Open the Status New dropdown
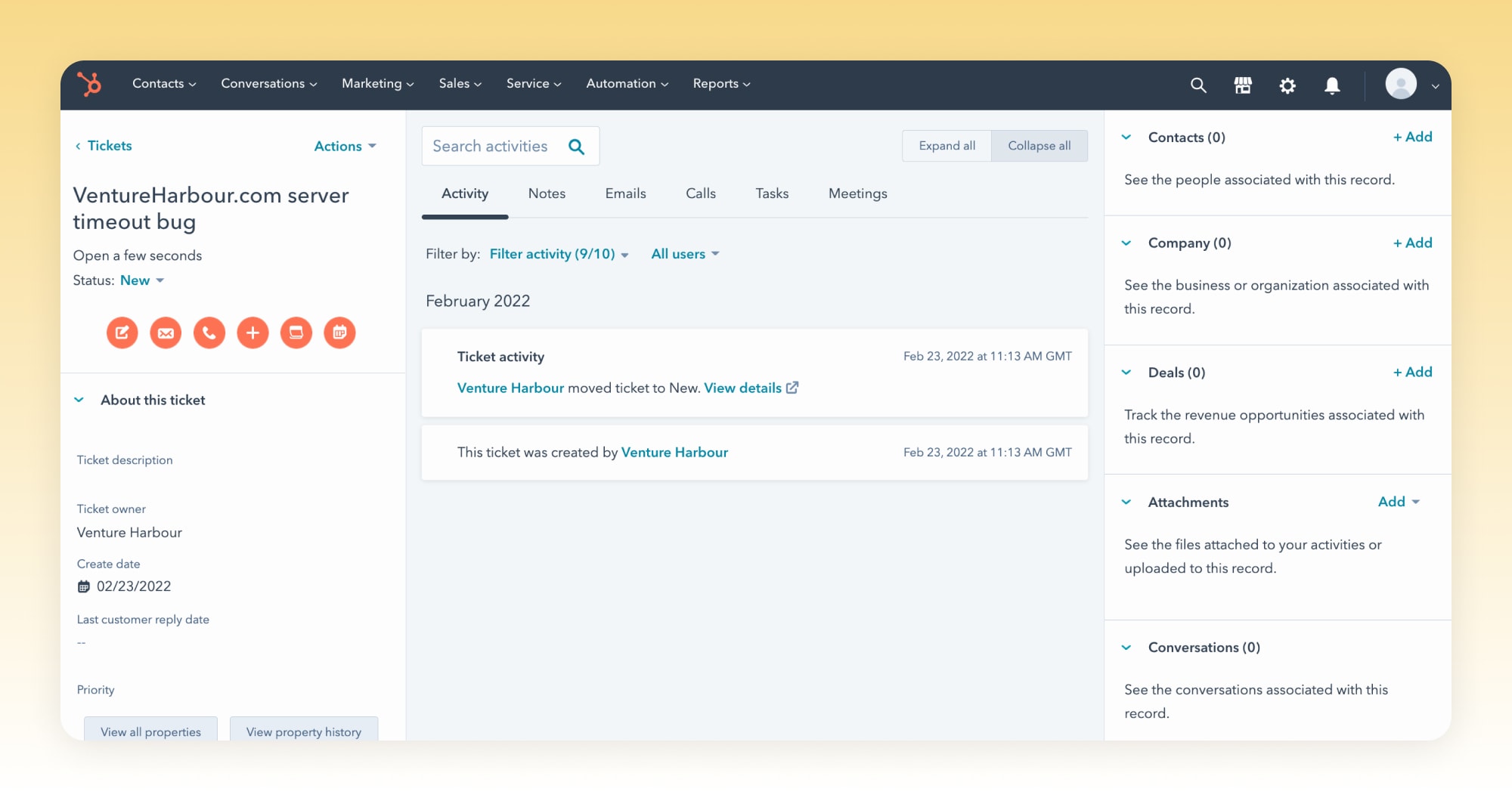The width and height of the screenshot is (1512, 801). (x=142, y=280)
